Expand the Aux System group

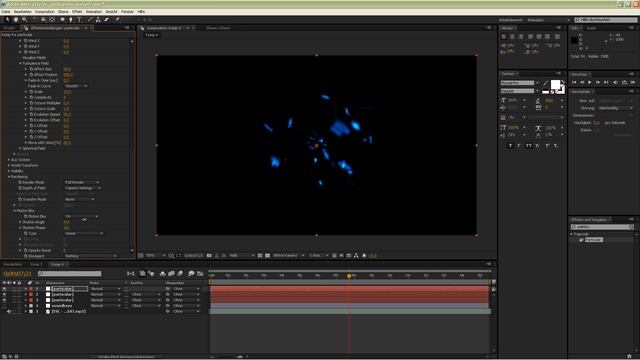(9, 160)
